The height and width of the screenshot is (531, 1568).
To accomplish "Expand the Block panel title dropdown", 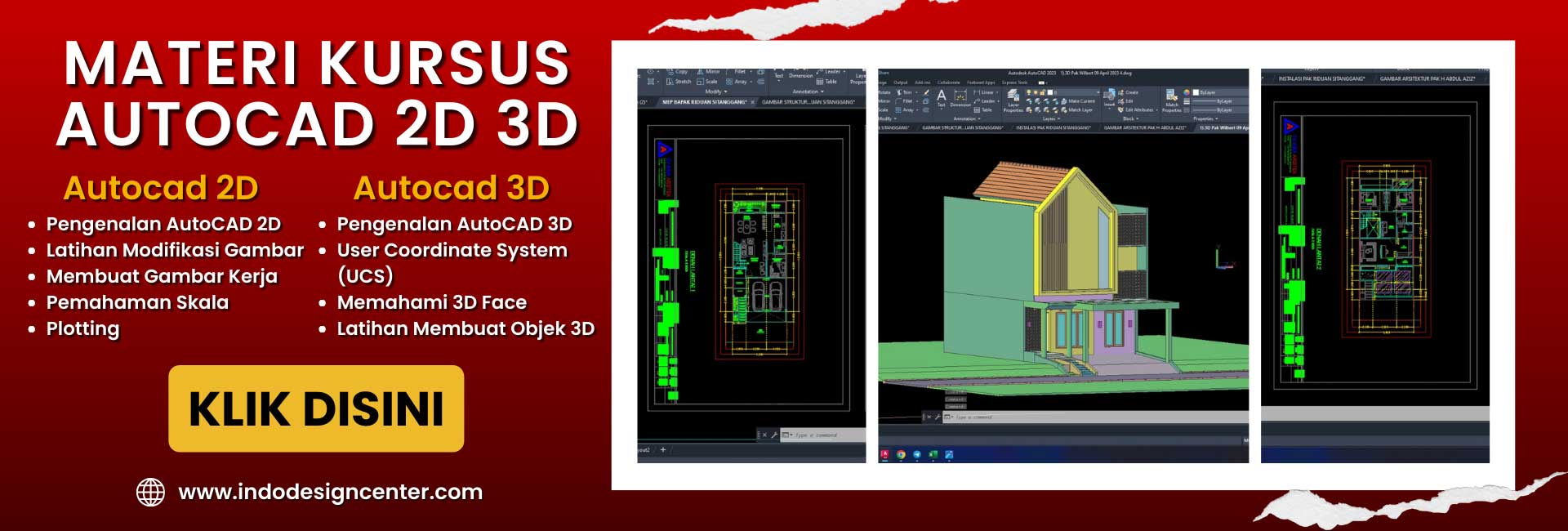I will point(1131,118).
